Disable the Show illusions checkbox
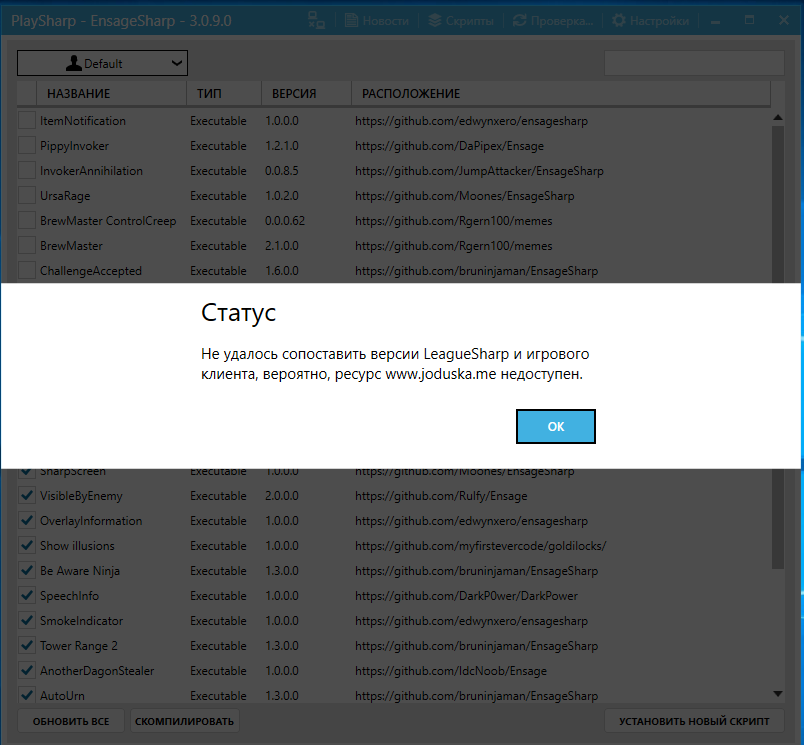Viewport: 804px width, 745px height. [27, 546]
